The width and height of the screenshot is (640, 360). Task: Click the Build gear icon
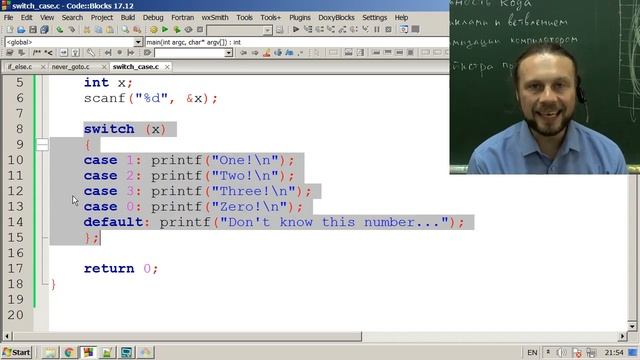click(153, 29)
